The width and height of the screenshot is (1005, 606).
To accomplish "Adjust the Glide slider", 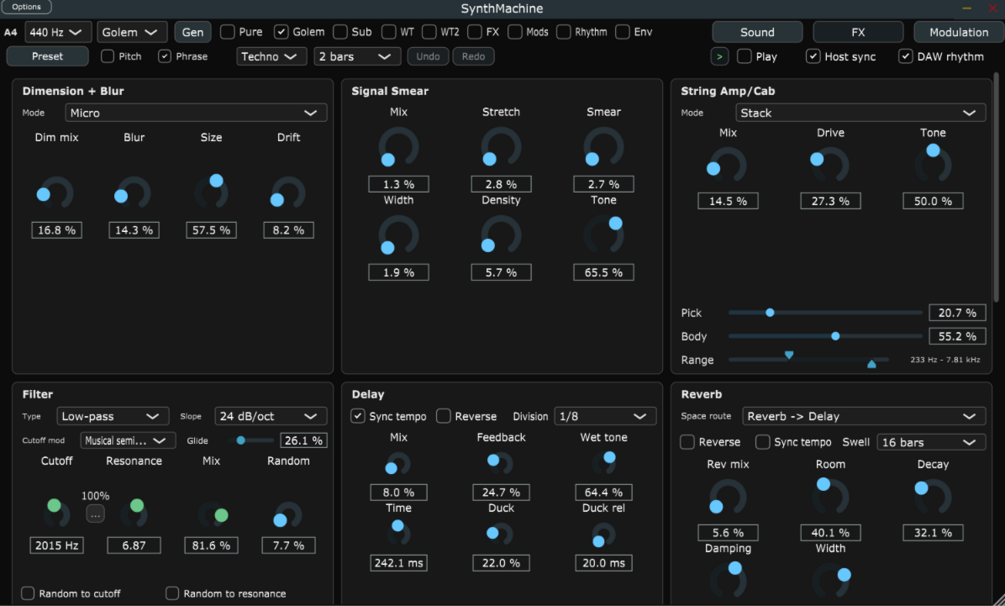I will click(251, 441).
